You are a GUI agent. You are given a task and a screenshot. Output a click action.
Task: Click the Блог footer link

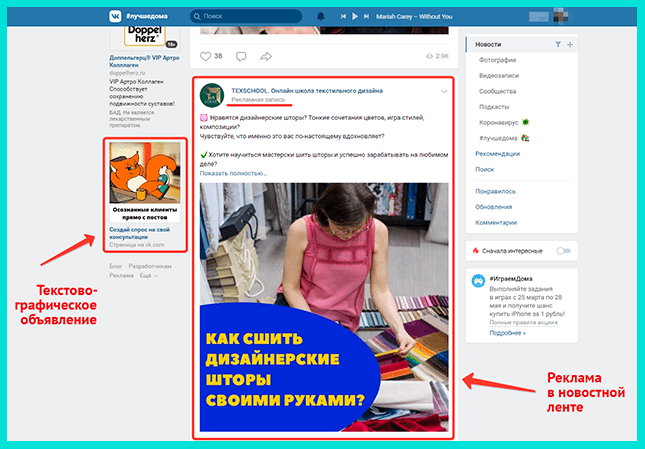coord(116,266)
